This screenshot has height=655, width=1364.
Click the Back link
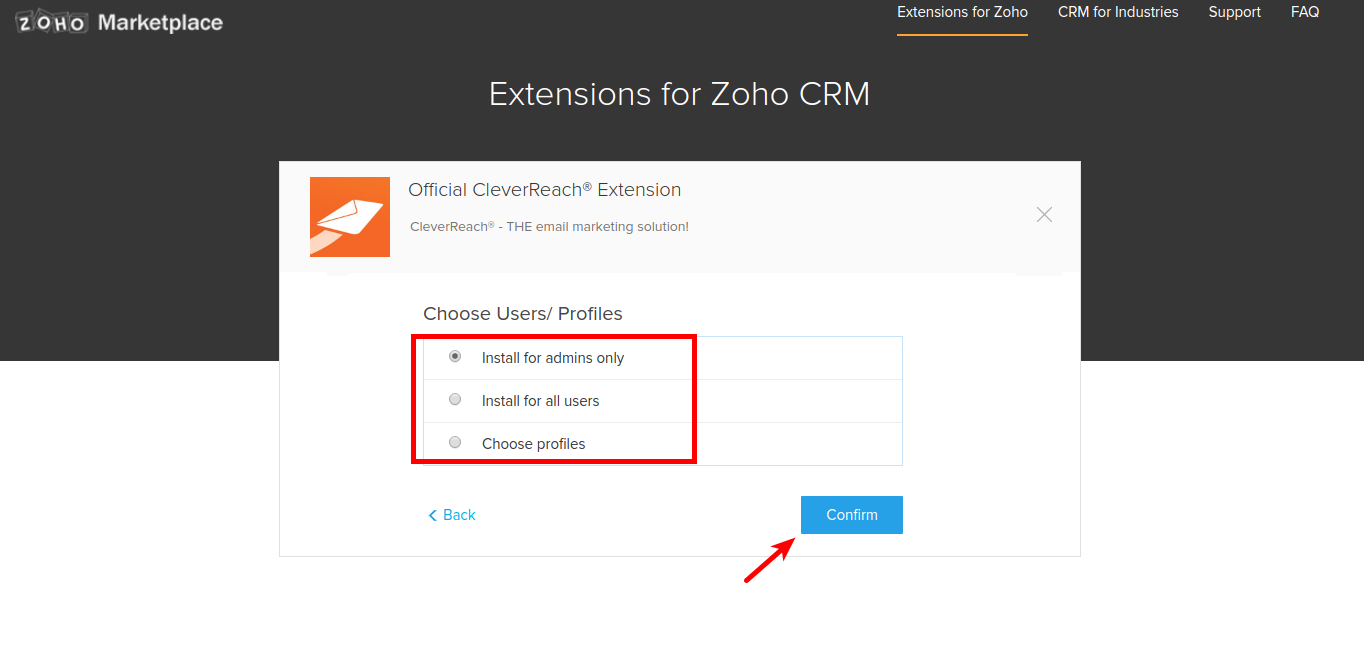(459, 515)
